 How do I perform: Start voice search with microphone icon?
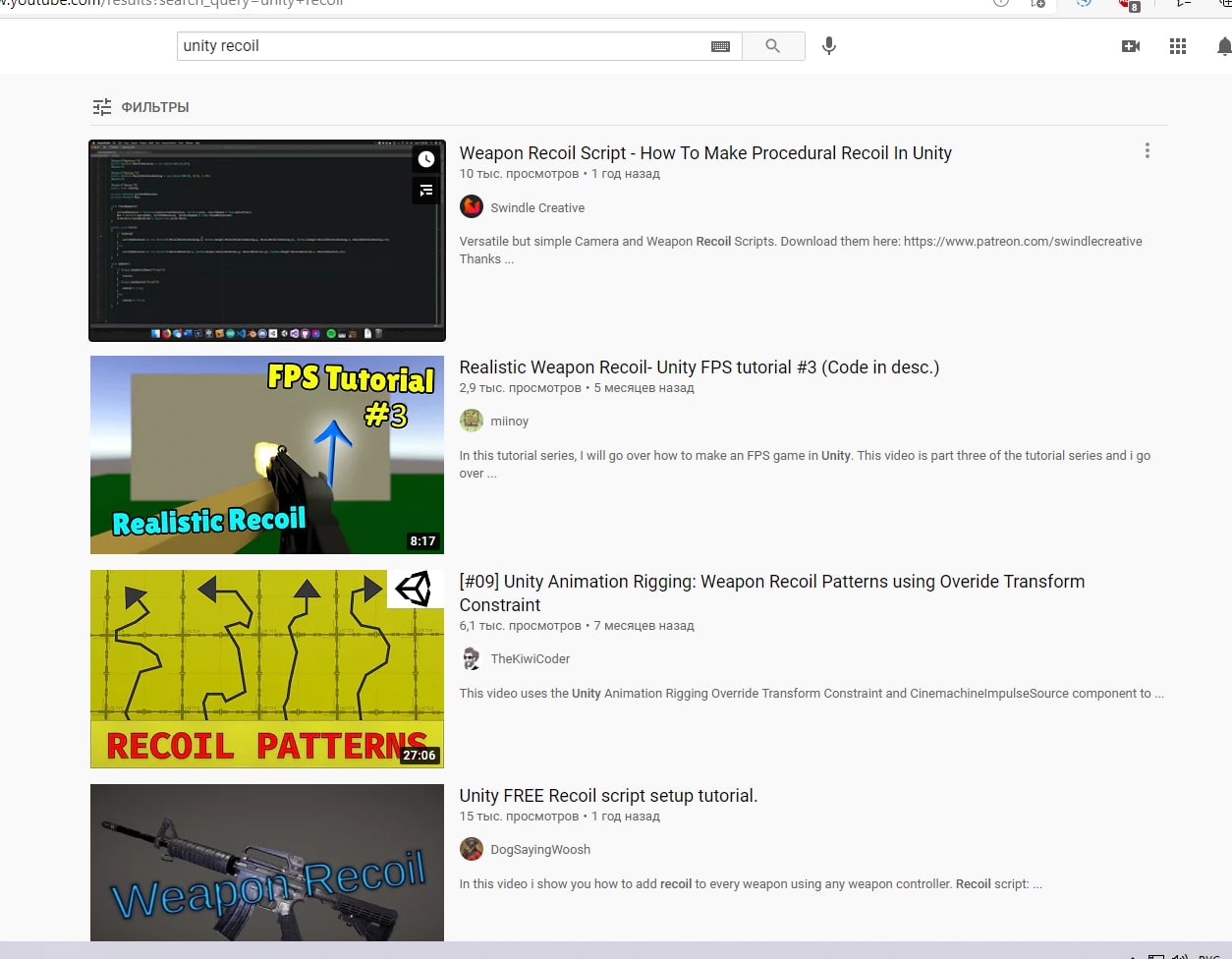[829, 46]
